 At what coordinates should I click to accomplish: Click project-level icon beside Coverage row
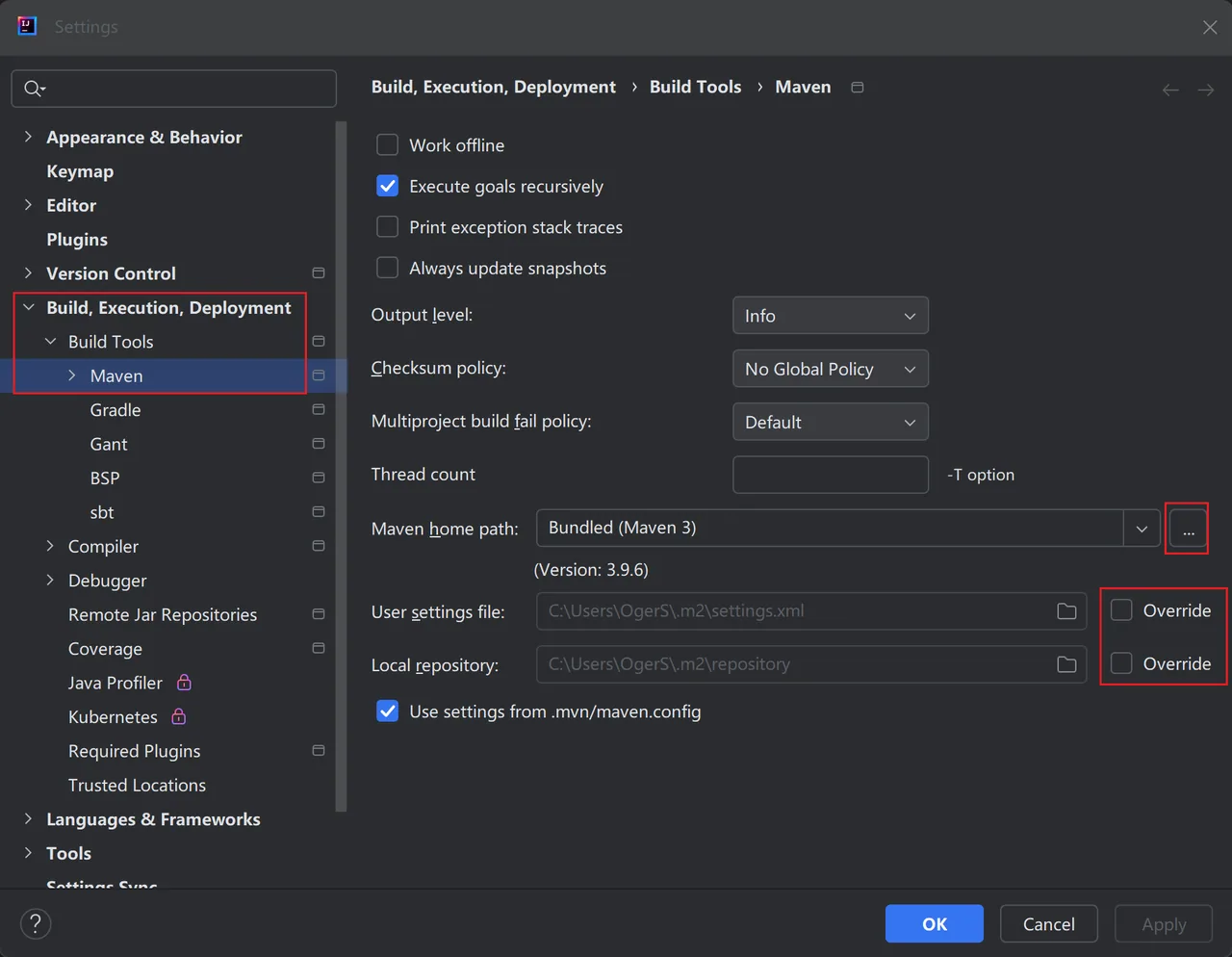(x=319, y=648)
